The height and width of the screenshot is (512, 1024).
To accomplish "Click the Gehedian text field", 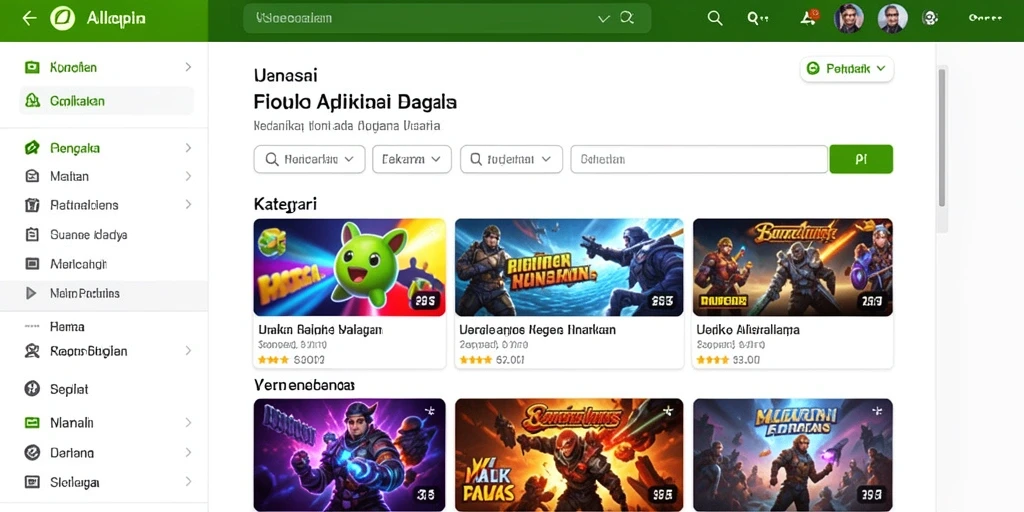I will [x=699, y=159].
